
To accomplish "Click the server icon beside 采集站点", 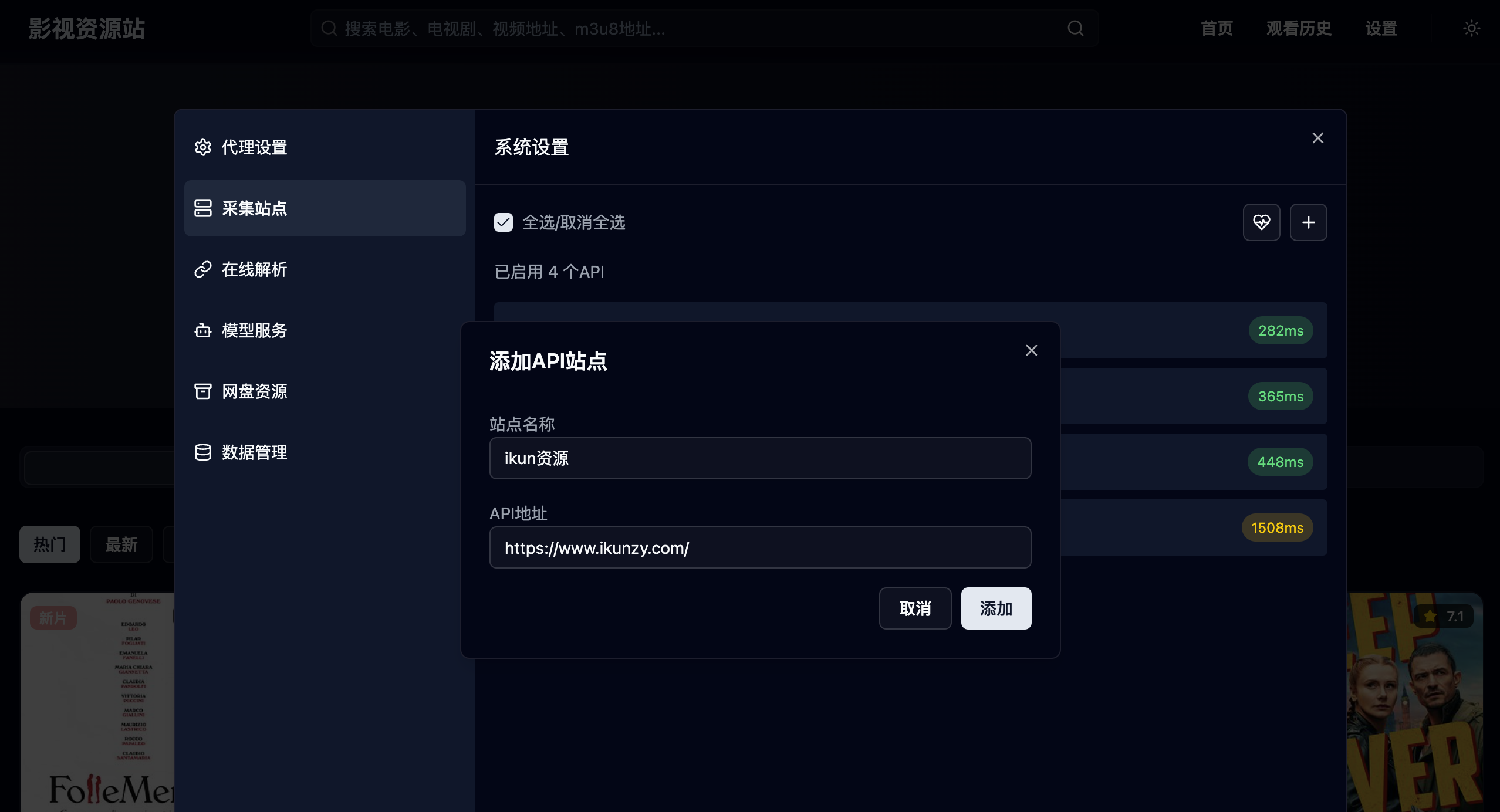I will [x=203, y=208].
